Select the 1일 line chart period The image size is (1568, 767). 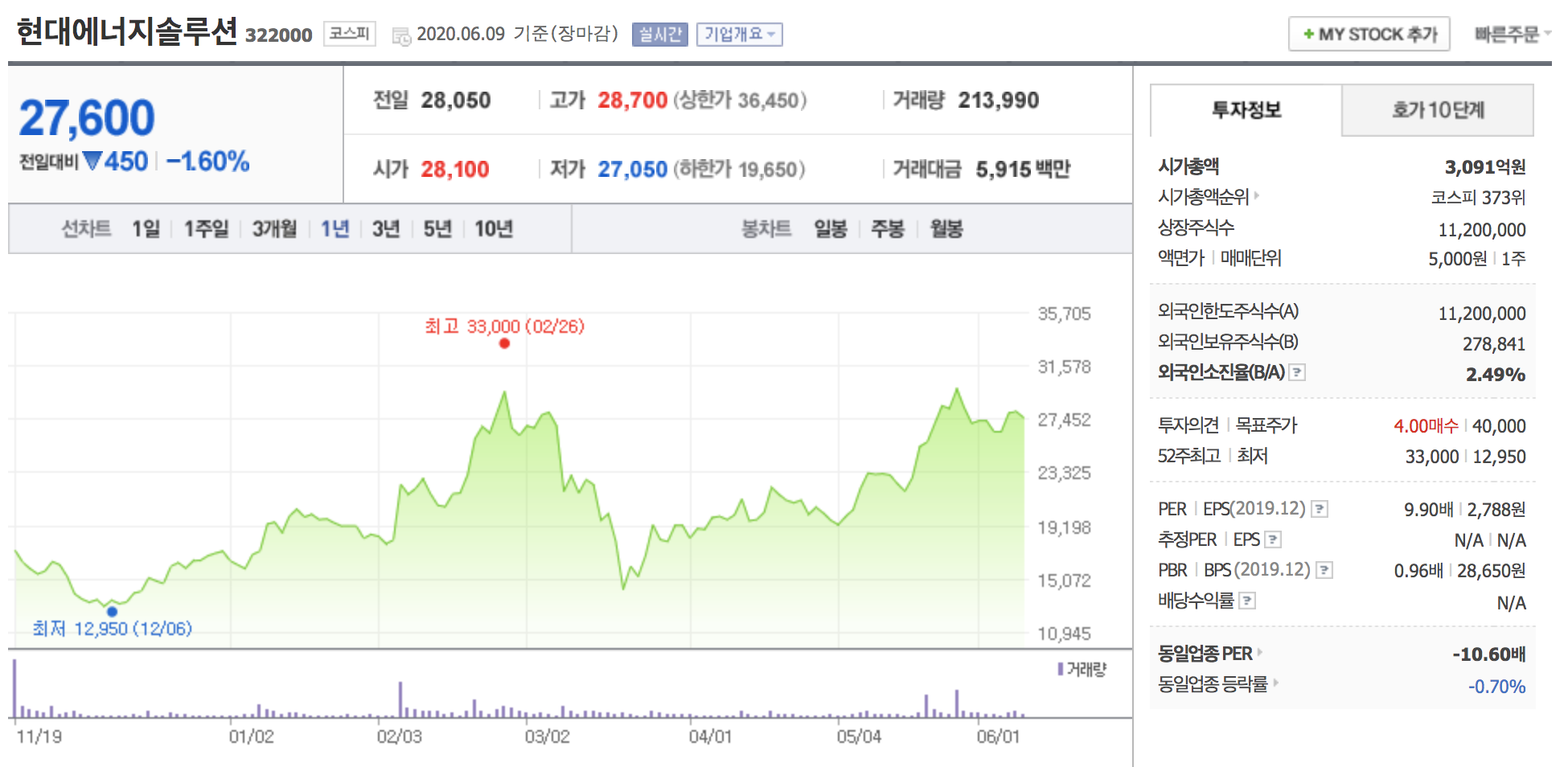pos(146,229)
